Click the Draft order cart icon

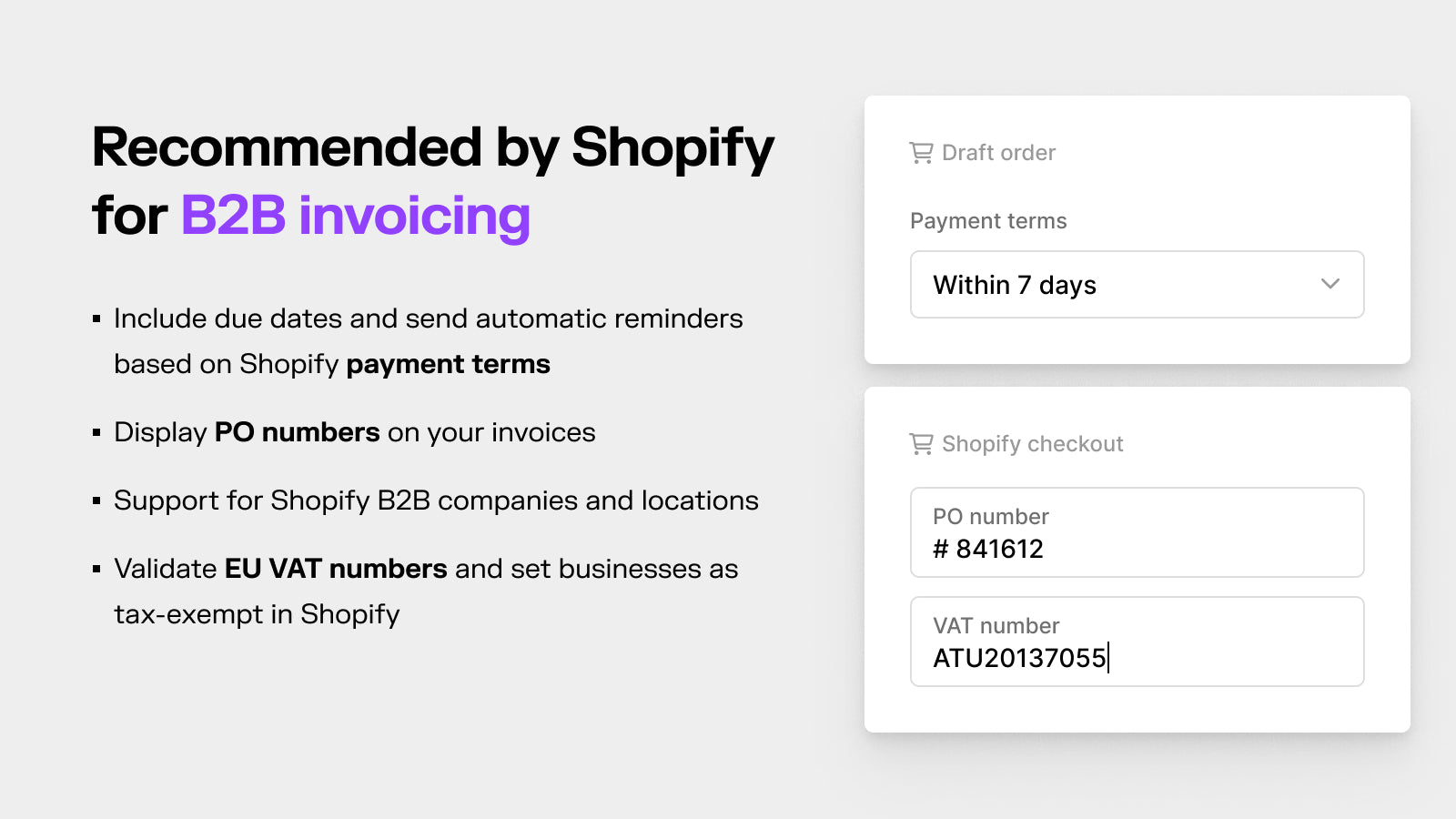pos(921,153)
